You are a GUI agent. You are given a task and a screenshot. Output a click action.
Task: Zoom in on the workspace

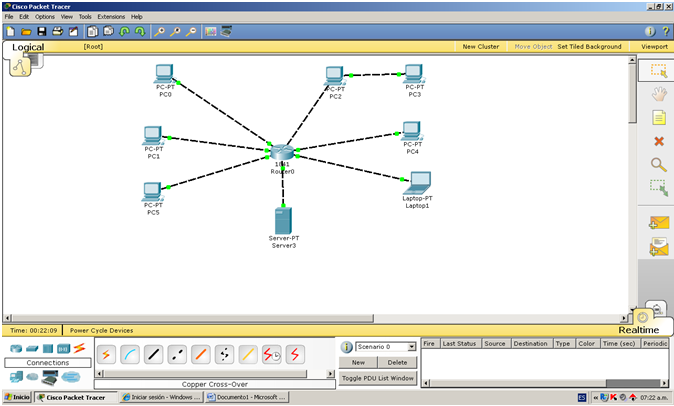pos(159,31)
